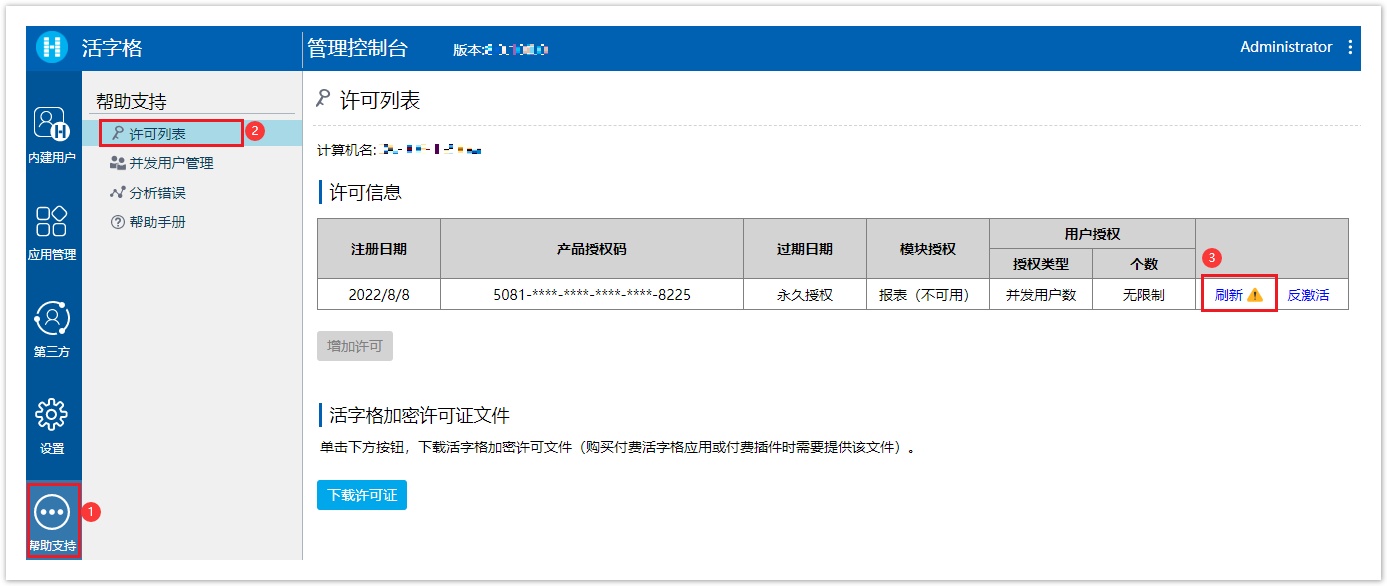Viewport: 1387px width, 586px height.
Task: Click the 永久授权 expiry cell
Action: click(x=805, y=294)
